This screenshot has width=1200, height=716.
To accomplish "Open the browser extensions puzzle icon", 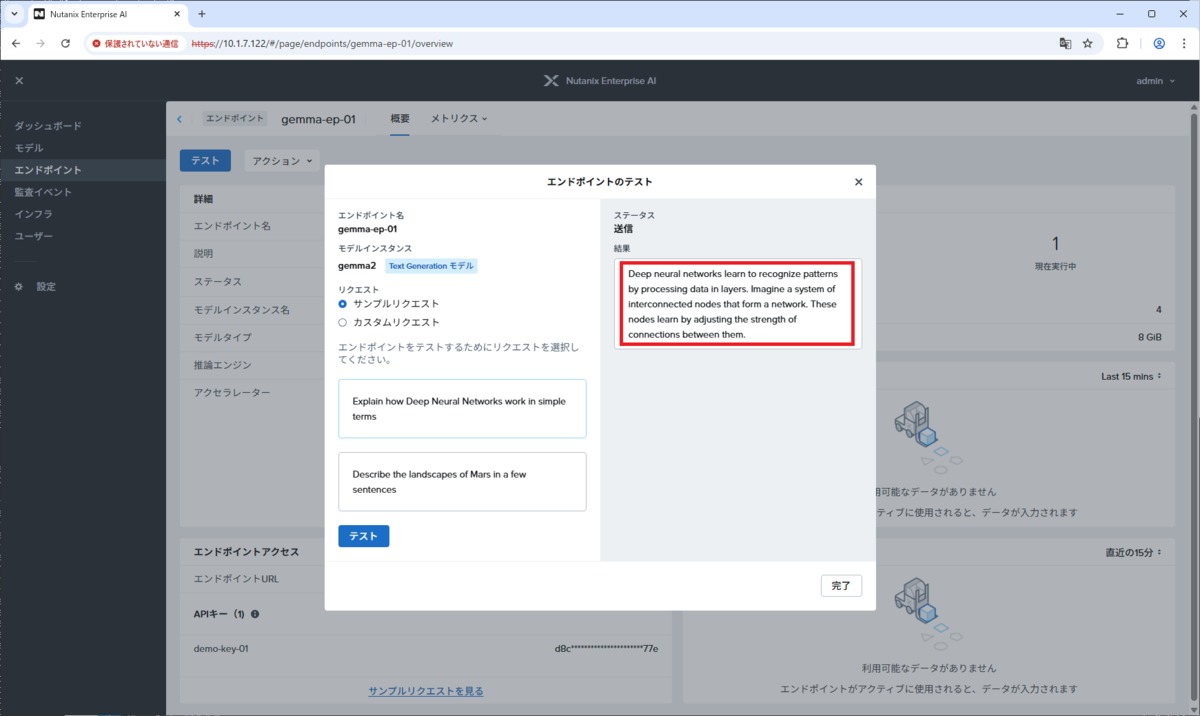I will click(x=1122, y=44).
